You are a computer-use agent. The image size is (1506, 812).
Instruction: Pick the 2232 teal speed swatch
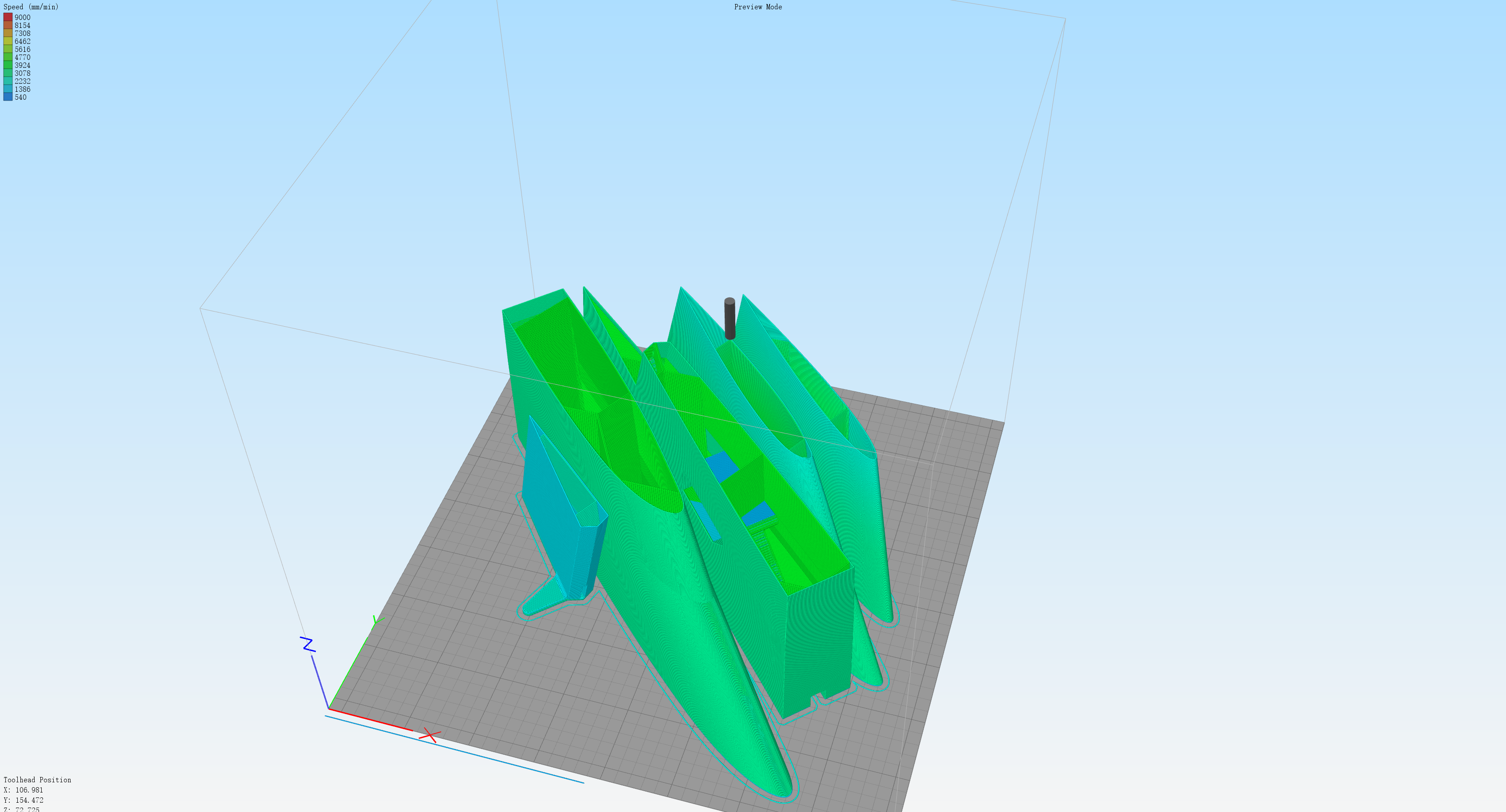coord(8,81)
